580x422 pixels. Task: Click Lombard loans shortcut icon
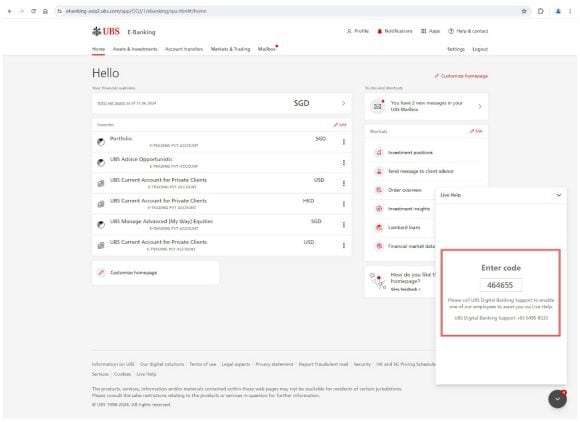[x=379, y=227]
